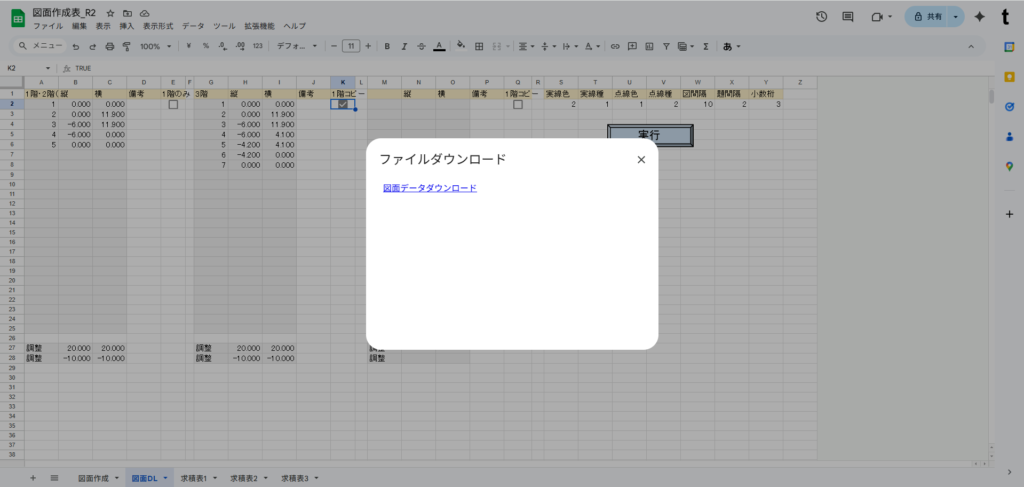Click the insert link icon

click(615, 46)
